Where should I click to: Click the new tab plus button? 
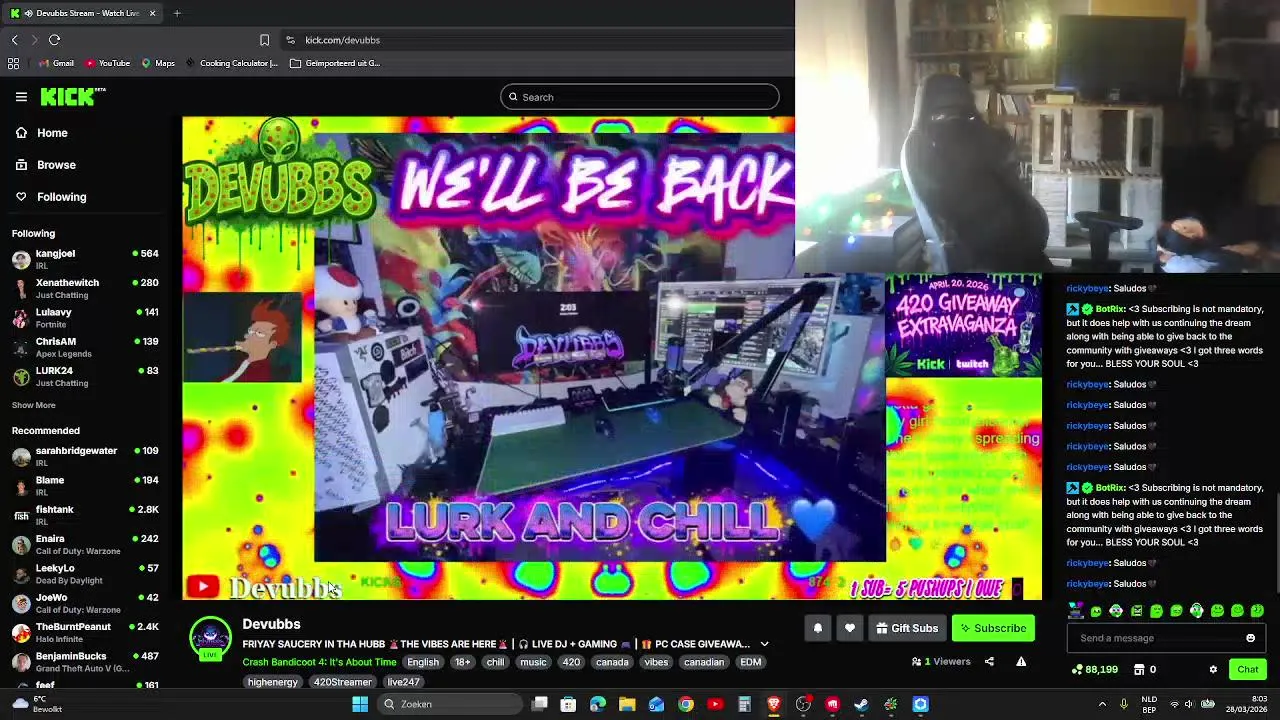tap(177, 13)
